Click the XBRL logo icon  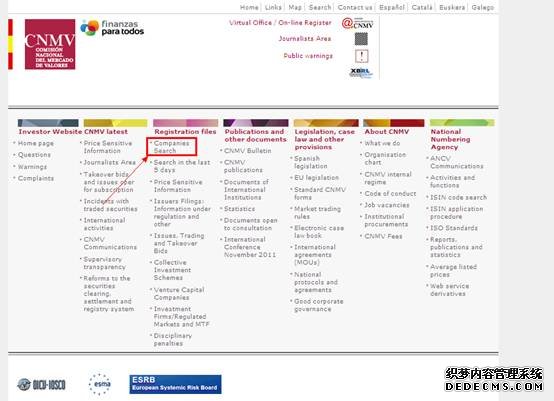(x=361, y=73)
